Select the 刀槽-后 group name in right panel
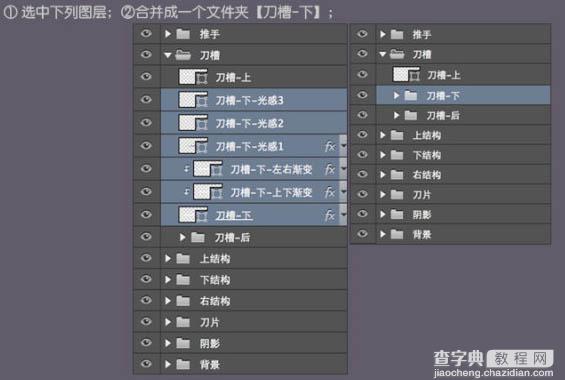The height and width of the screenshot is (380, 565). click(443, 116)
